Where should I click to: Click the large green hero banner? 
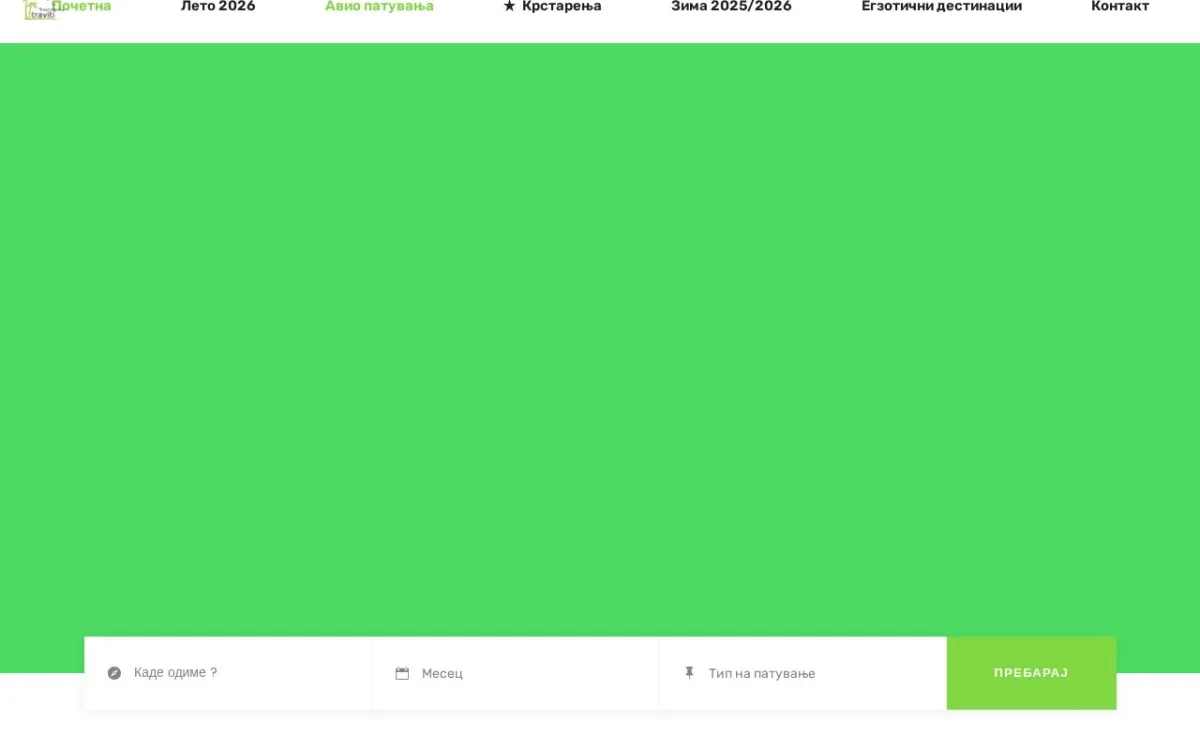600,340
